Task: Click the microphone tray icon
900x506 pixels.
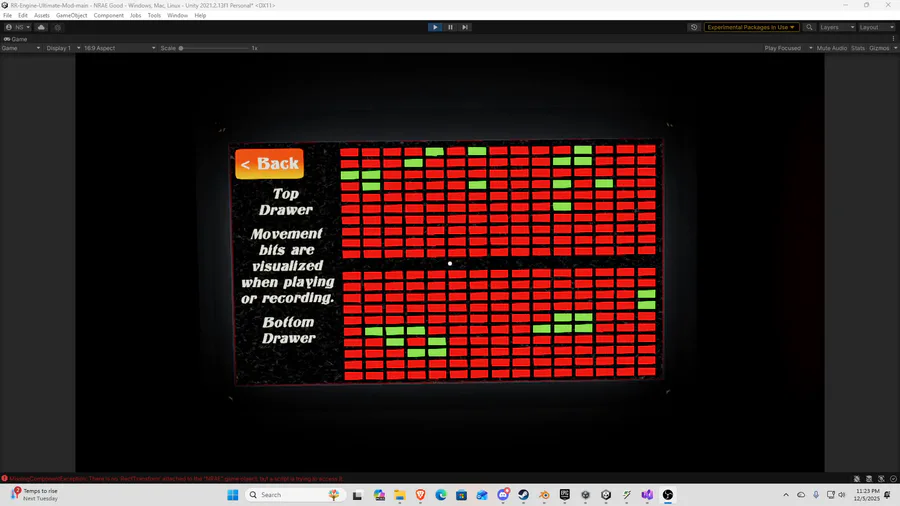Action: 816,495
